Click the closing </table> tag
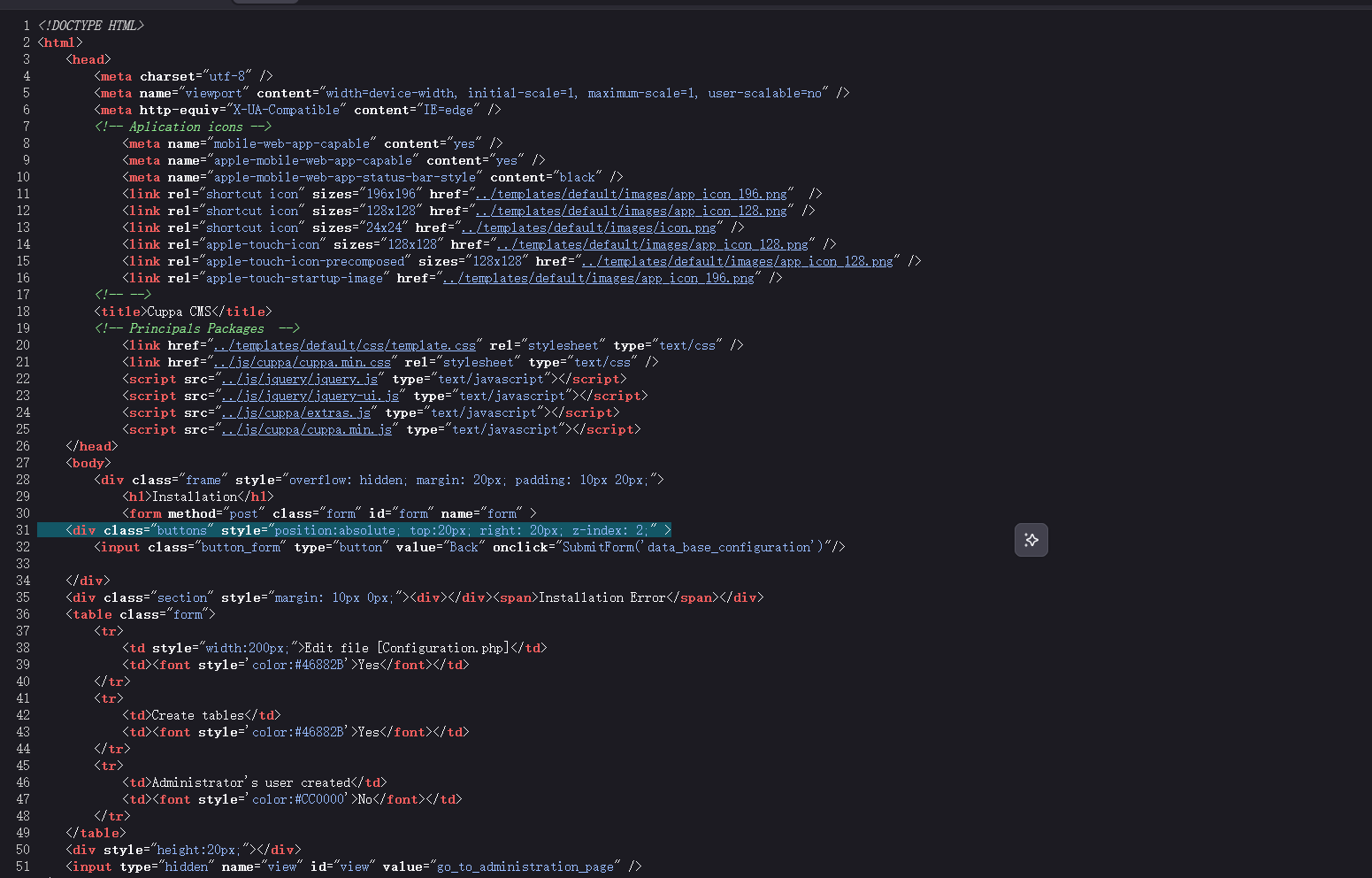This screenshot has height=878, width=1372. [96, 833]
